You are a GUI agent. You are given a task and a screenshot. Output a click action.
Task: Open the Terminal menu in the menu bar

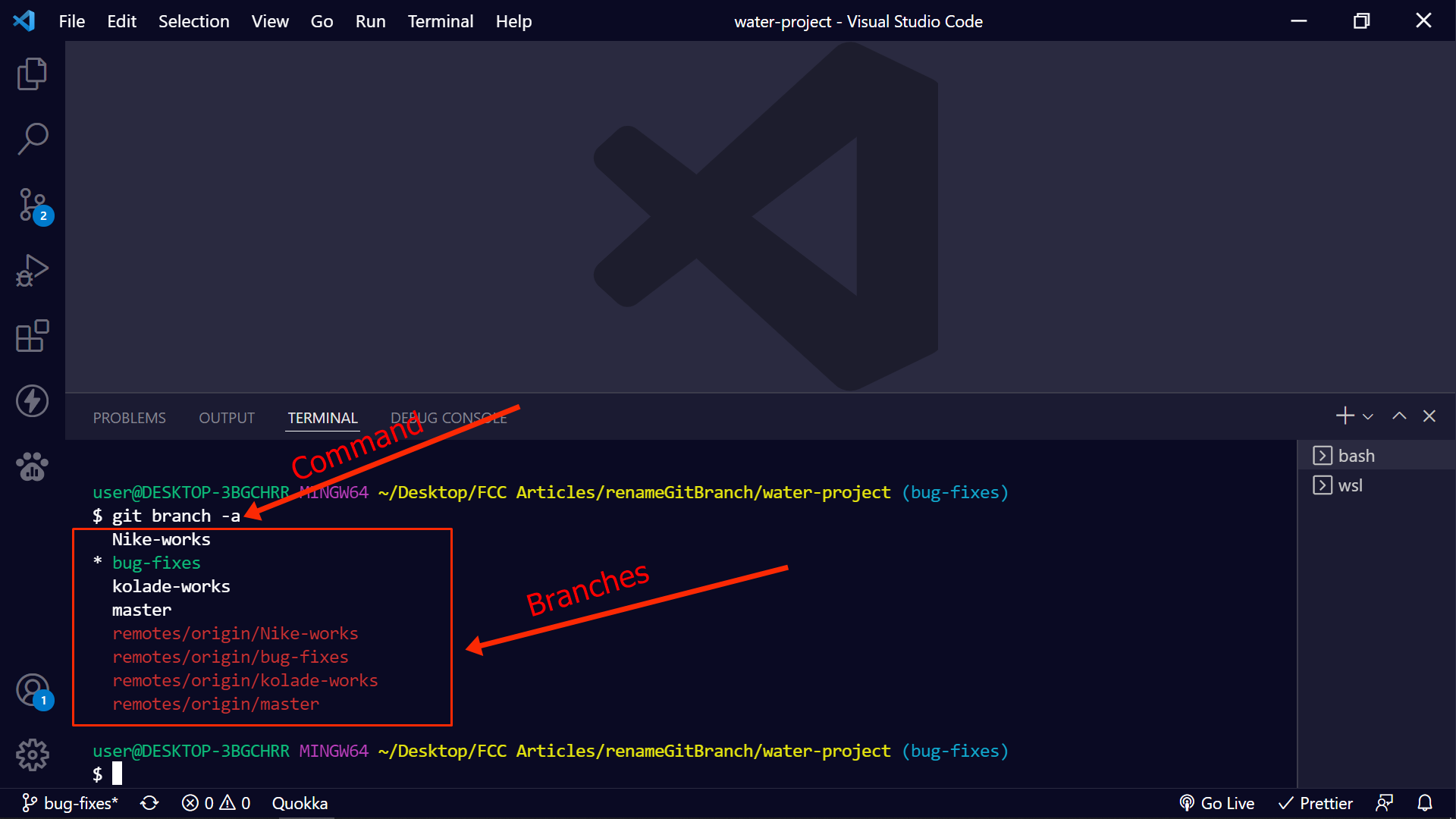tap(440, 21)
